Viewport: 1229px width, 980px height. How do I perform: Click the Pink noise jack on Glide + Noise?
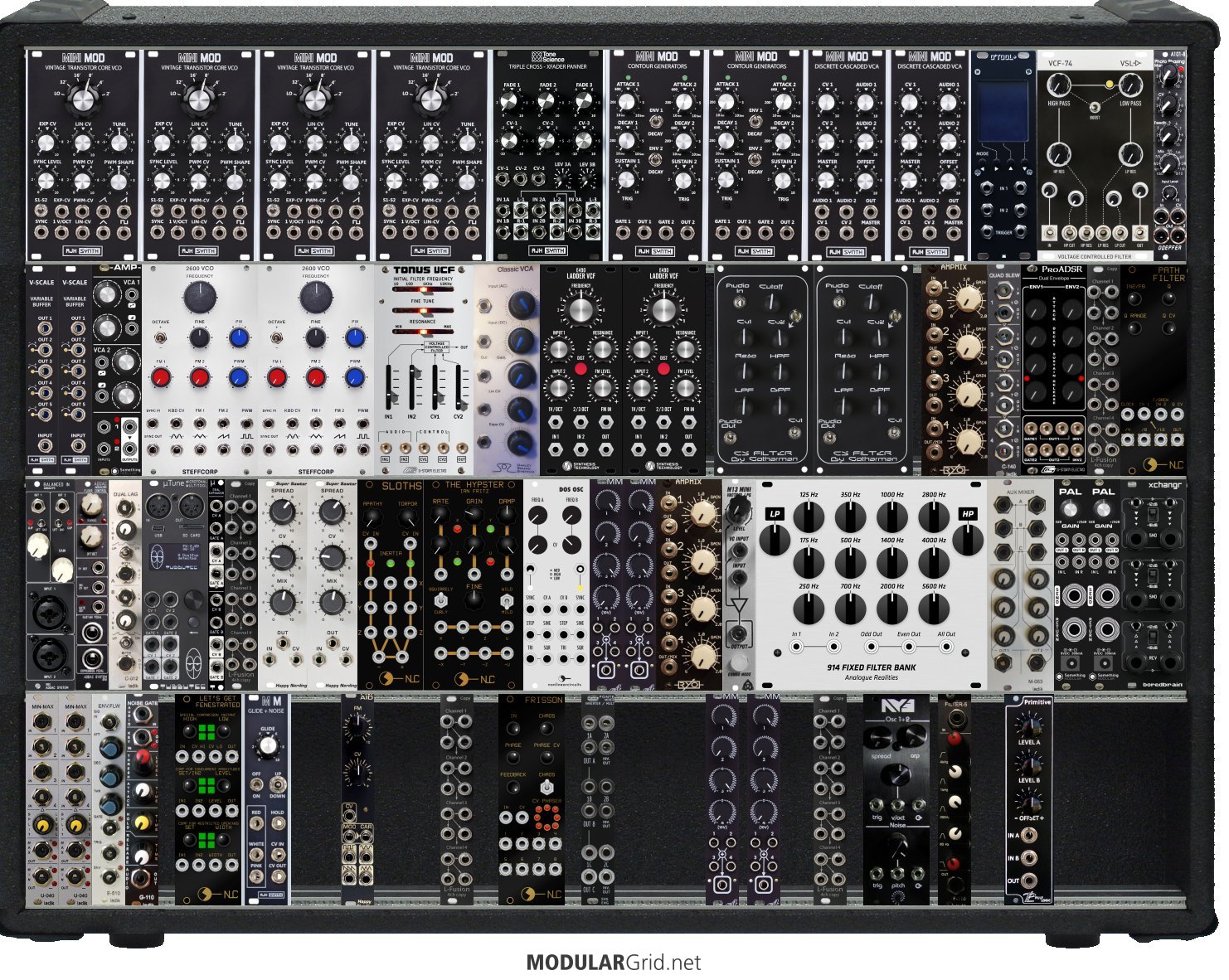coord(256,876)
